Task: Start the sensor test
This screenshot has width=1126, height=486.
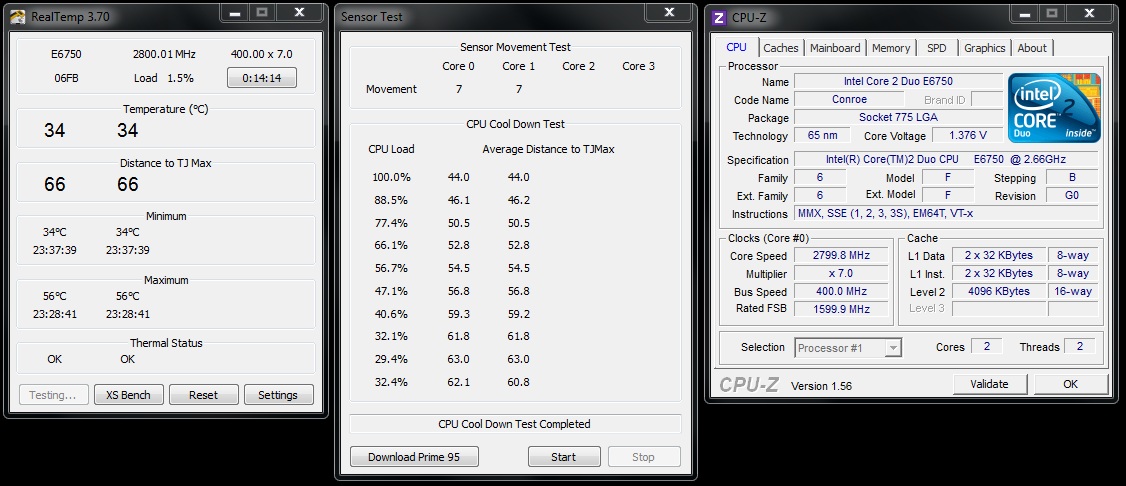Action: pyautogui.click(x=564, y=457)
